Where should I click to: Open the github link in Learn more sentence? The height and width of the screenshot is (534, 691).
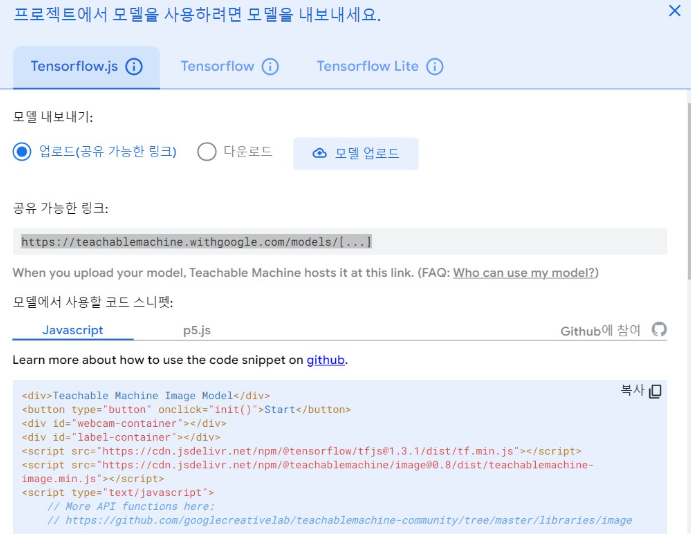coord(326,360)
